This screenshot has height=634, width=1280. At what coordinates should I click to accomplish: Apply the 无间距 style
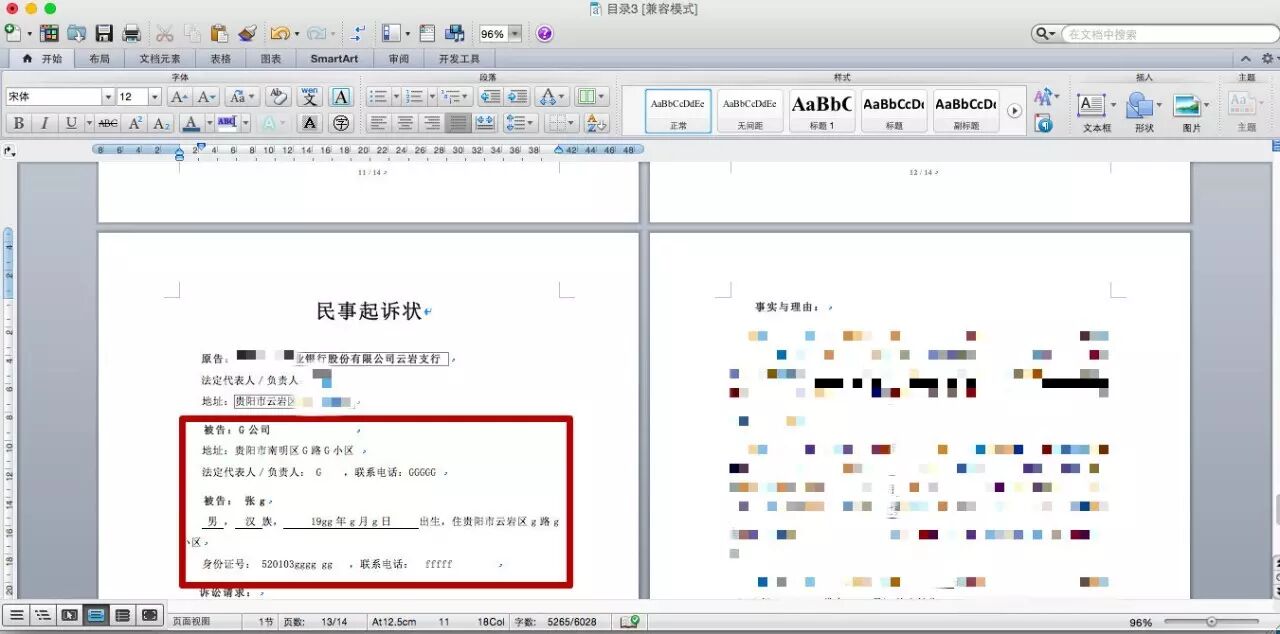tap(750, 110)
